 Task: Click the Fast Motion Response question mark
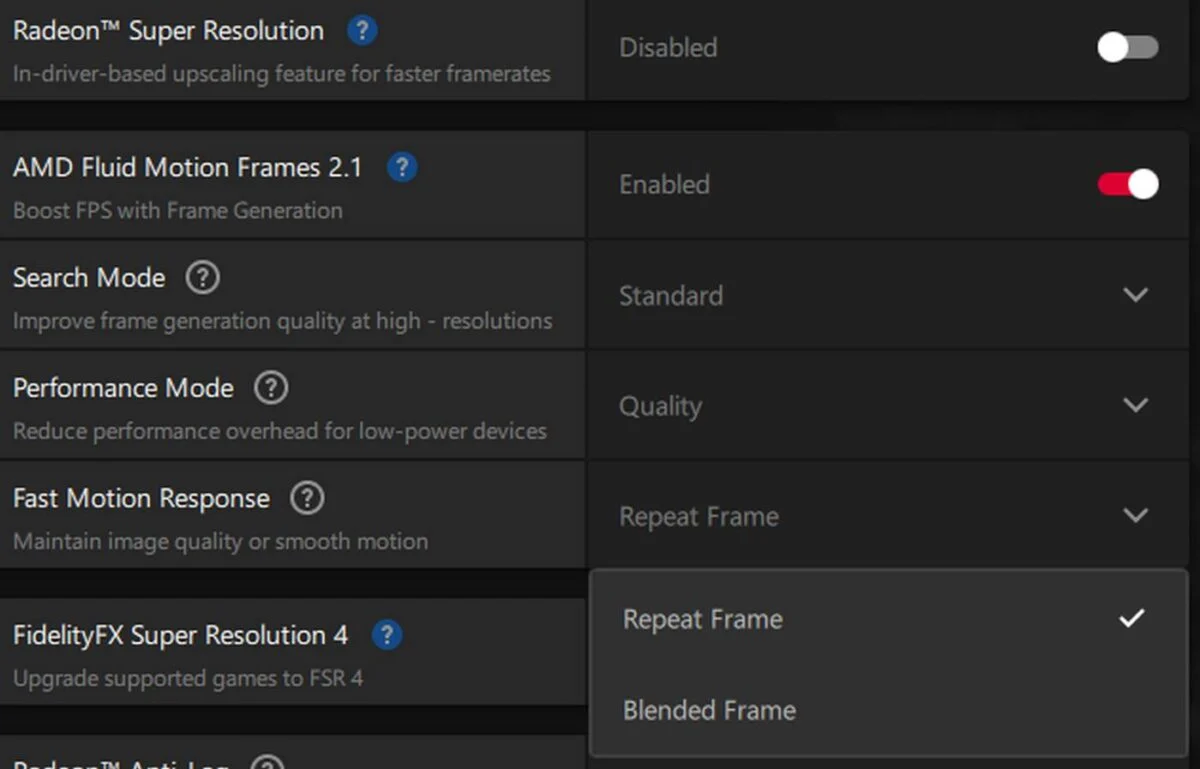(x=307, y=498)
